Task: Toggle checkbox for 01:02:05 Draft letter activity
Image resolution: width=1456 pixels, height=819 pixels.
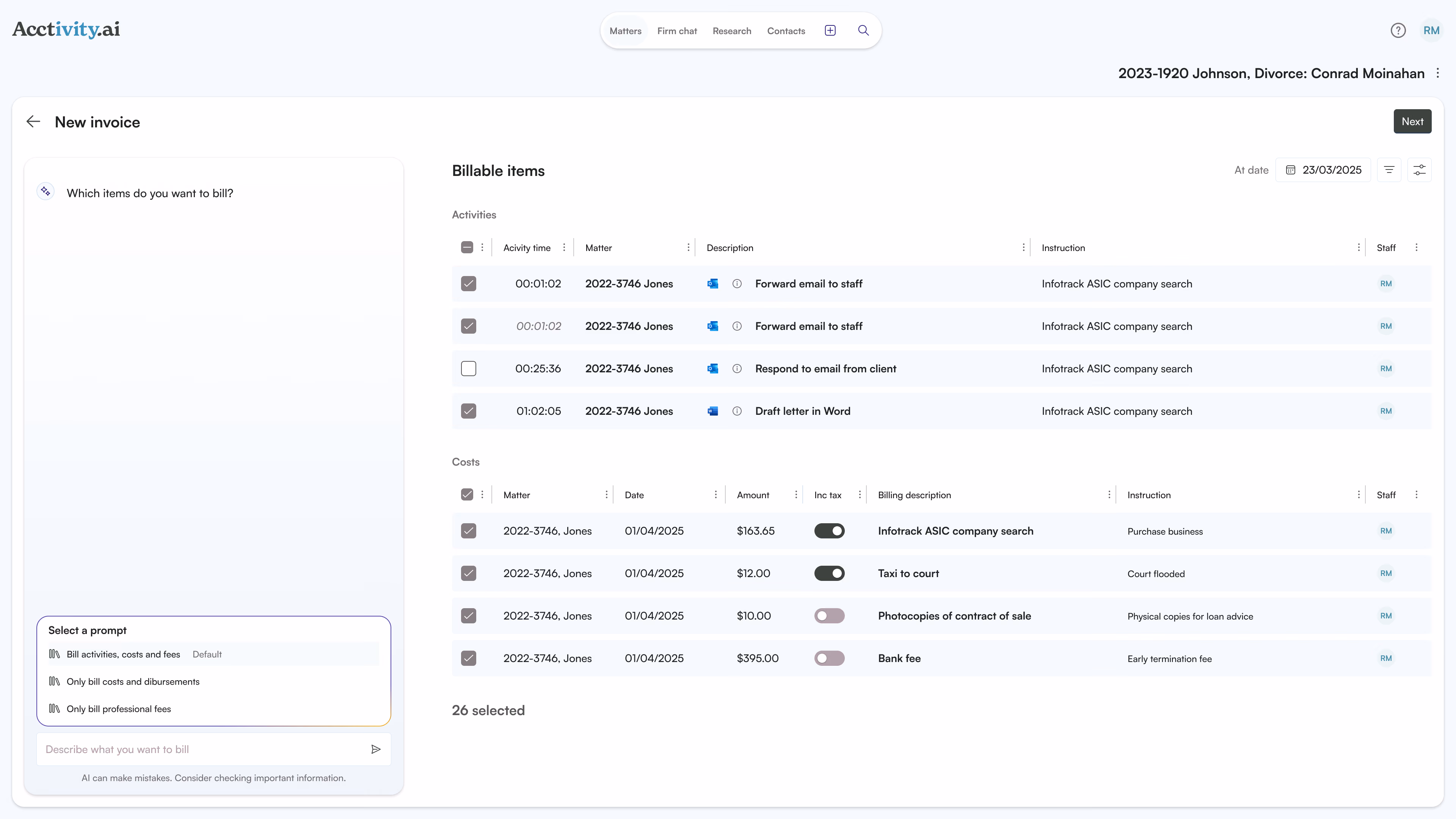Action: click(x=469, y=411)
